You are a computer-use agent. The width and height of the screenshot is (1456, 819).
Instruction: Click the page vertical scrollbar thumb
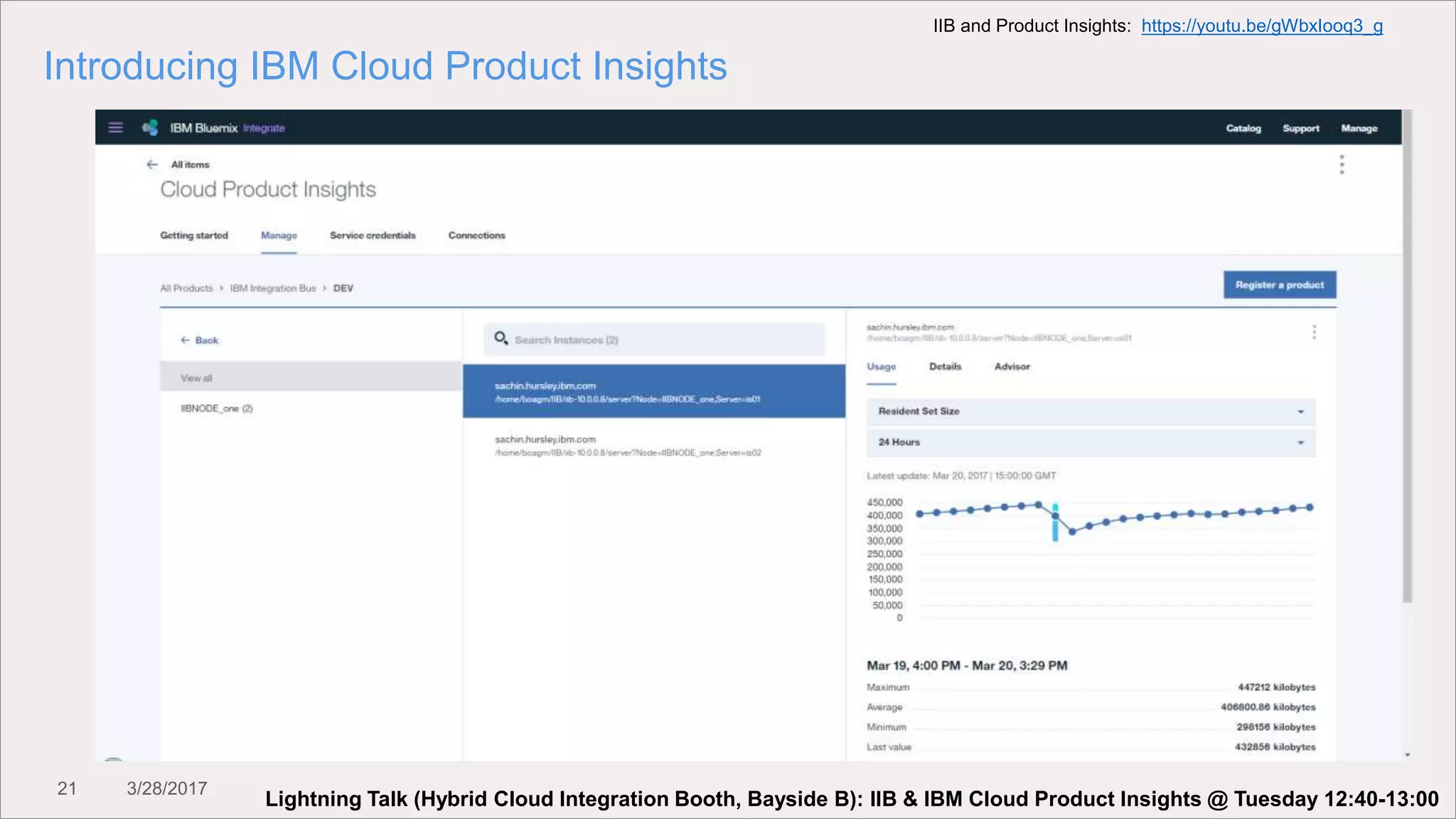click(x=1407, y=355)
